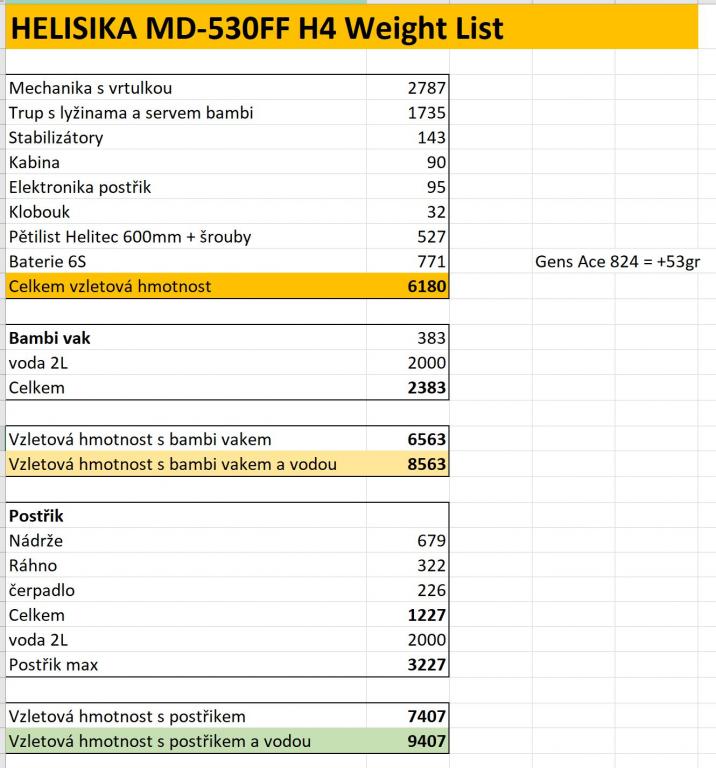
Task: Click the Gens Ace 824 note cell
Action: click(x=610, y=262)
